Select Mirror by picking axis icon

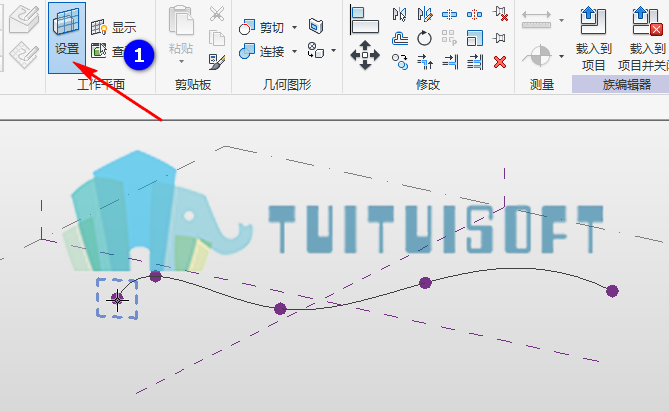coord(399,14)
